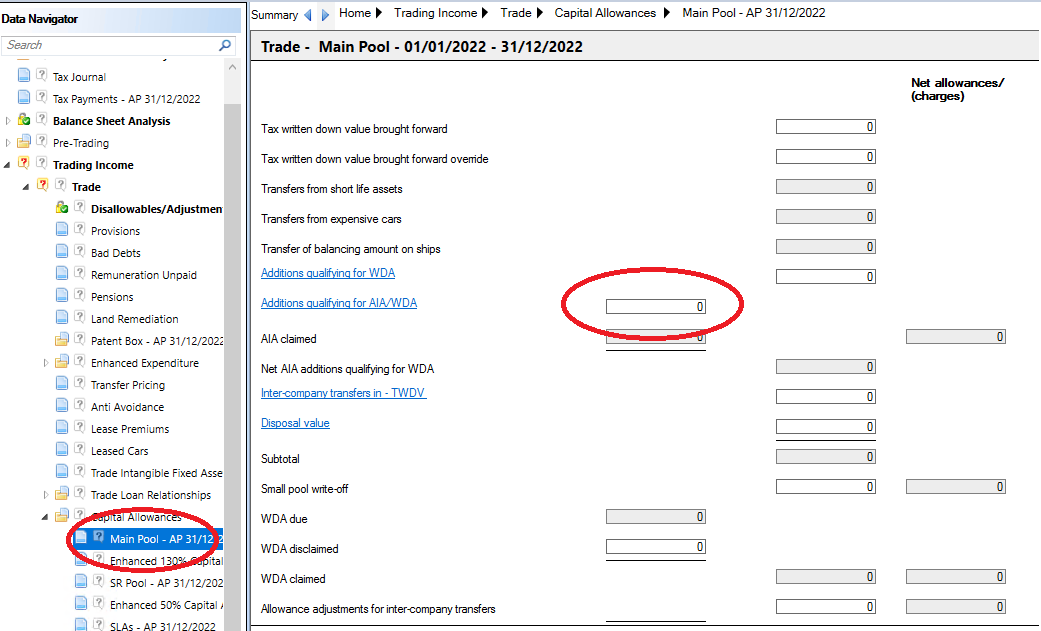1041x631 pixels.
Task: Click the folder icon beside Pre-Trading
Action: (x=24, y=141)
